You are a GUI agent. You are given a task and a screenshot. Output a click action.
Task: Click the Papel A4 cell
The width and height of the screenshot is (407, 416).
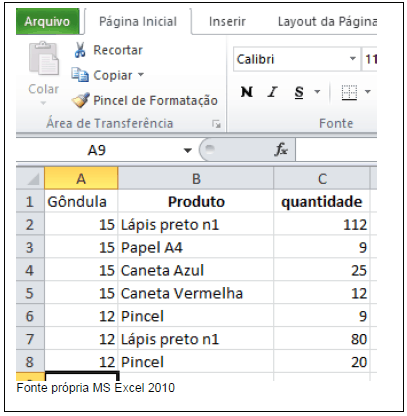[196, 248]
